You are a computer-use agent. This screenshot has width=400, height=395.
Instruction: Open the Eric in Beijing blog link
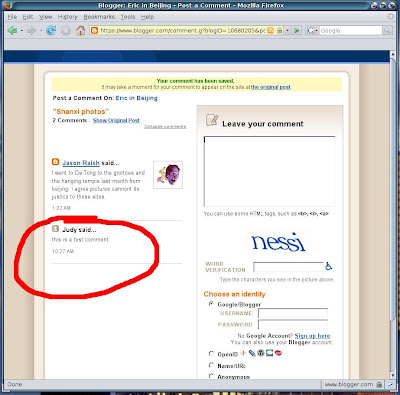(x=137, y=98)
